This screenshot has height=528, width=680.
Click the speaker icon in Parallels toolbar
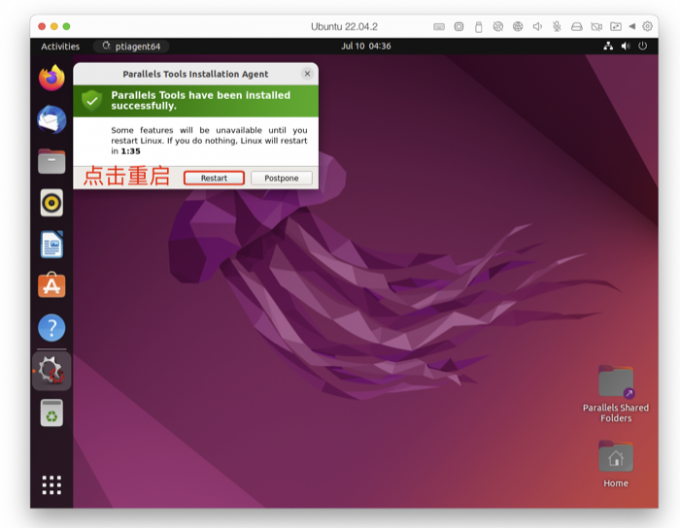(537, 27)
